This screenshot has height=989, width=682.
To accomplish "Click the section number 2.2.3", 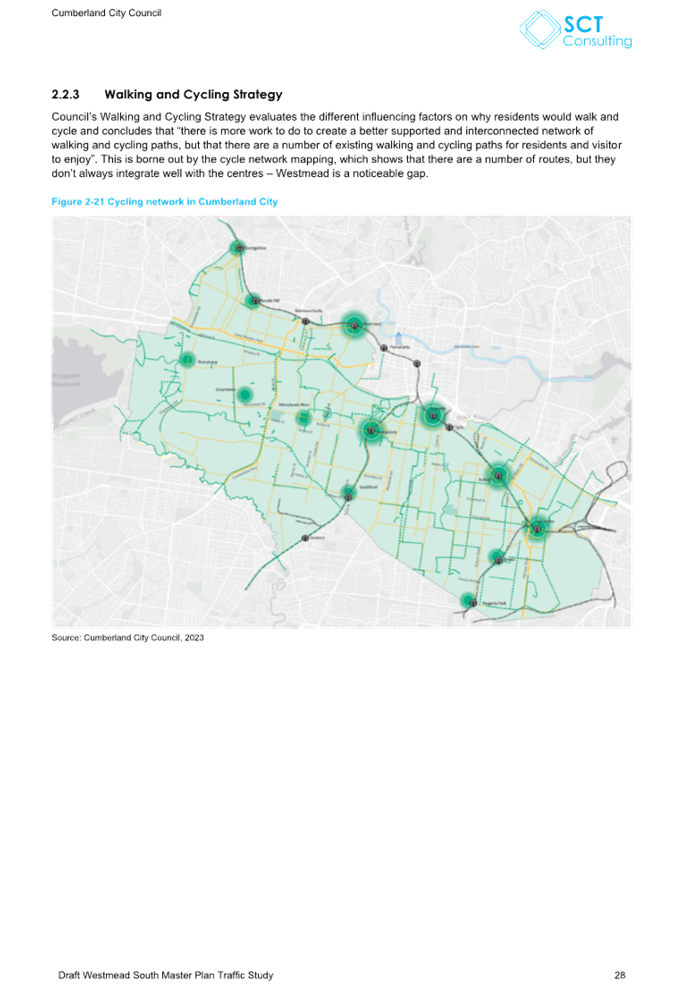I will click(x=66, y=95).
